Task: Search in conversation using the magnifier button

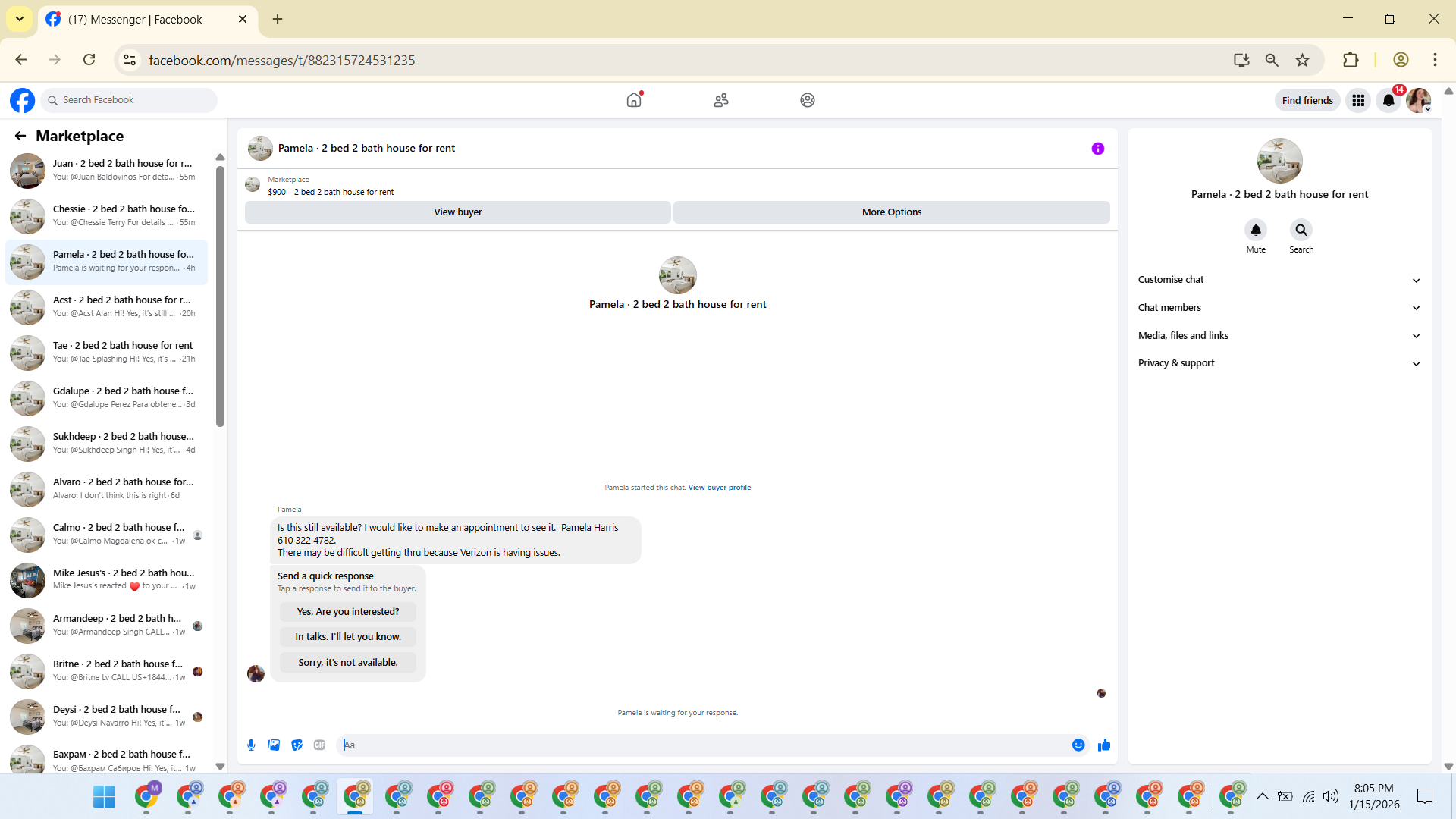Action: (1301, 230)
